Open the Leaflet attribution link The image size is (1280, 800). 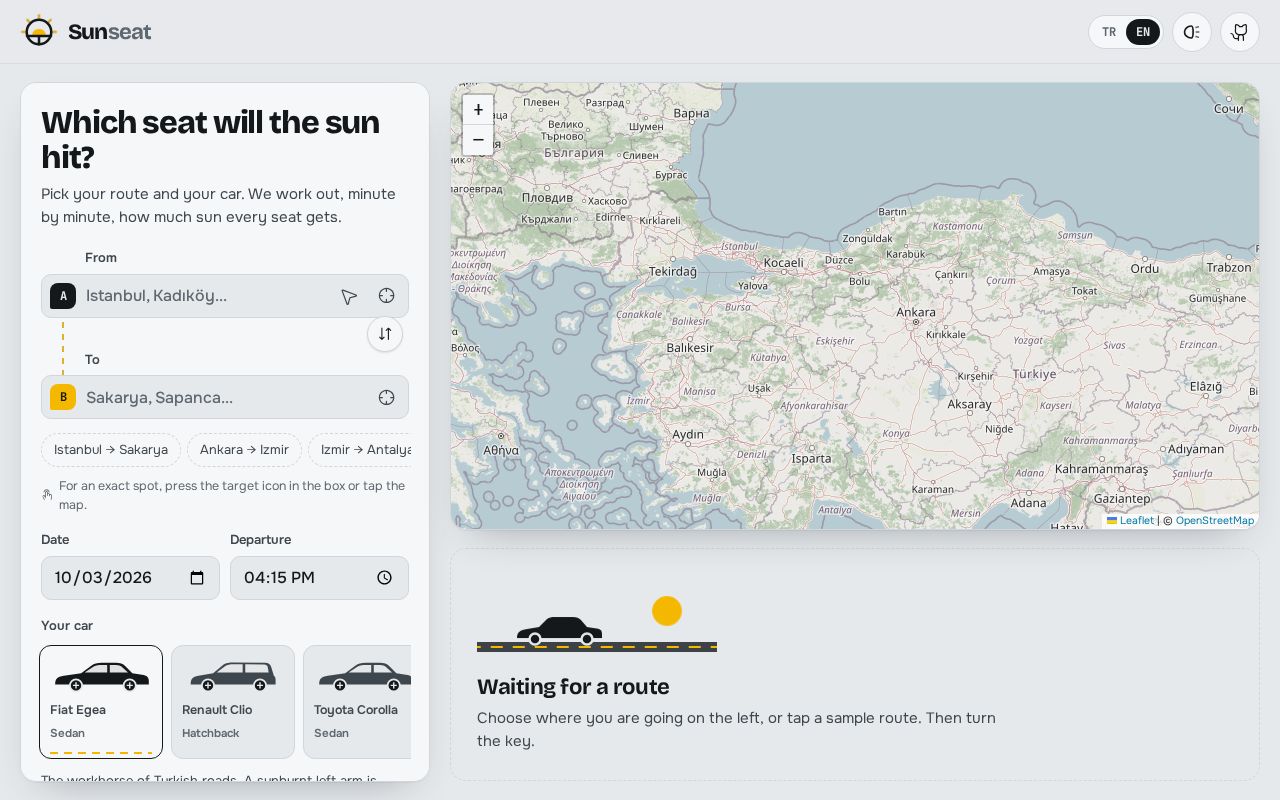click(x=1130, y=521)
